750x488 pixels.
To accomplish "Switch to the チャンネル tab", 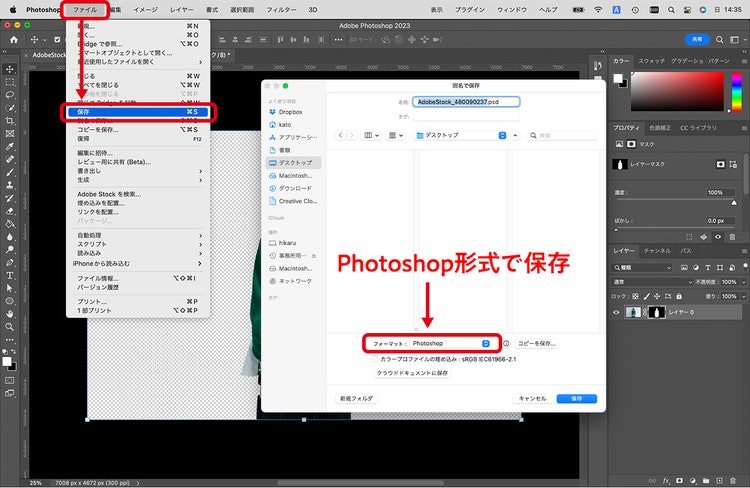I will [657, 251].
